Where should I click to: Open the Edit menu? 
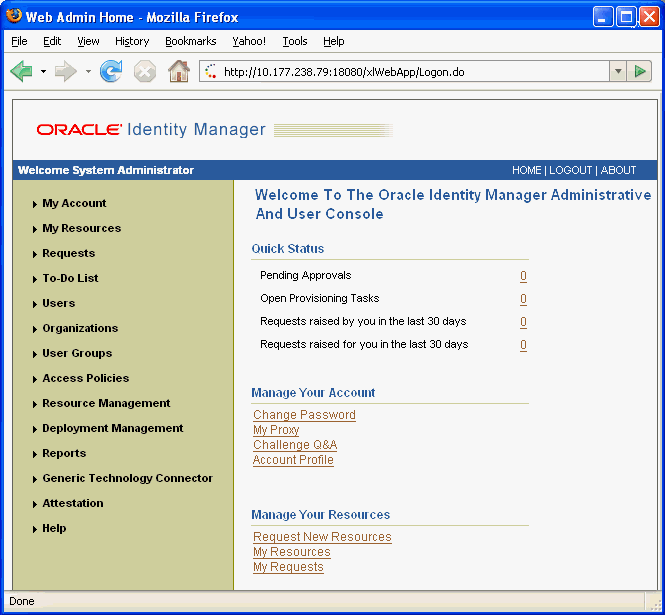pos(52,41)
